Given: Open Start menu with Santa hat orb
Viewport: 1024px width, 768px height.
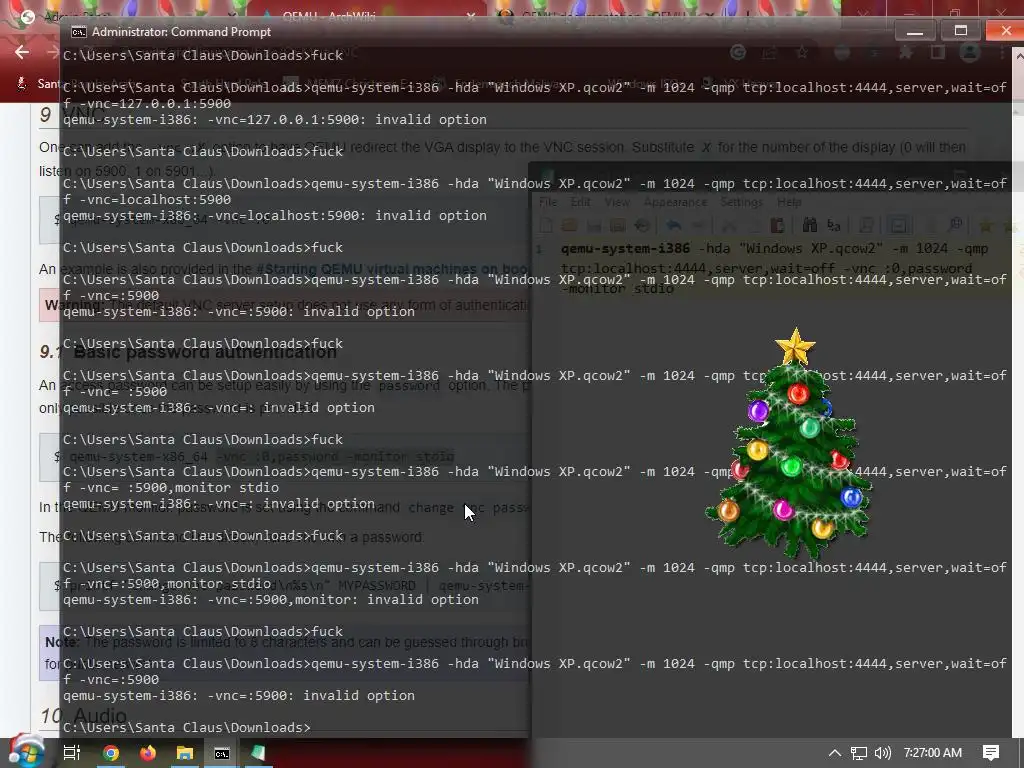Looking at the screenshot, I should click(x=26, y=750).
